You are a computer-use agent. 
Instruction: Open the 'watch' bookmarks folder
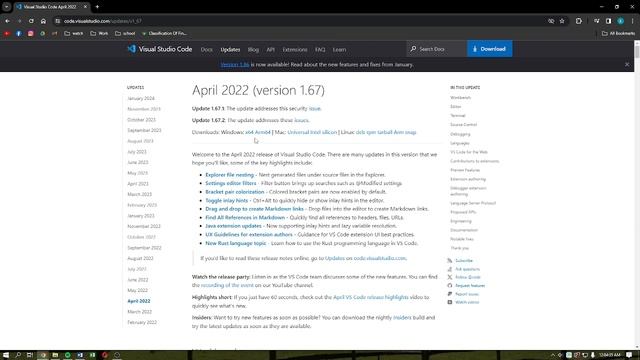pos(74,33)
